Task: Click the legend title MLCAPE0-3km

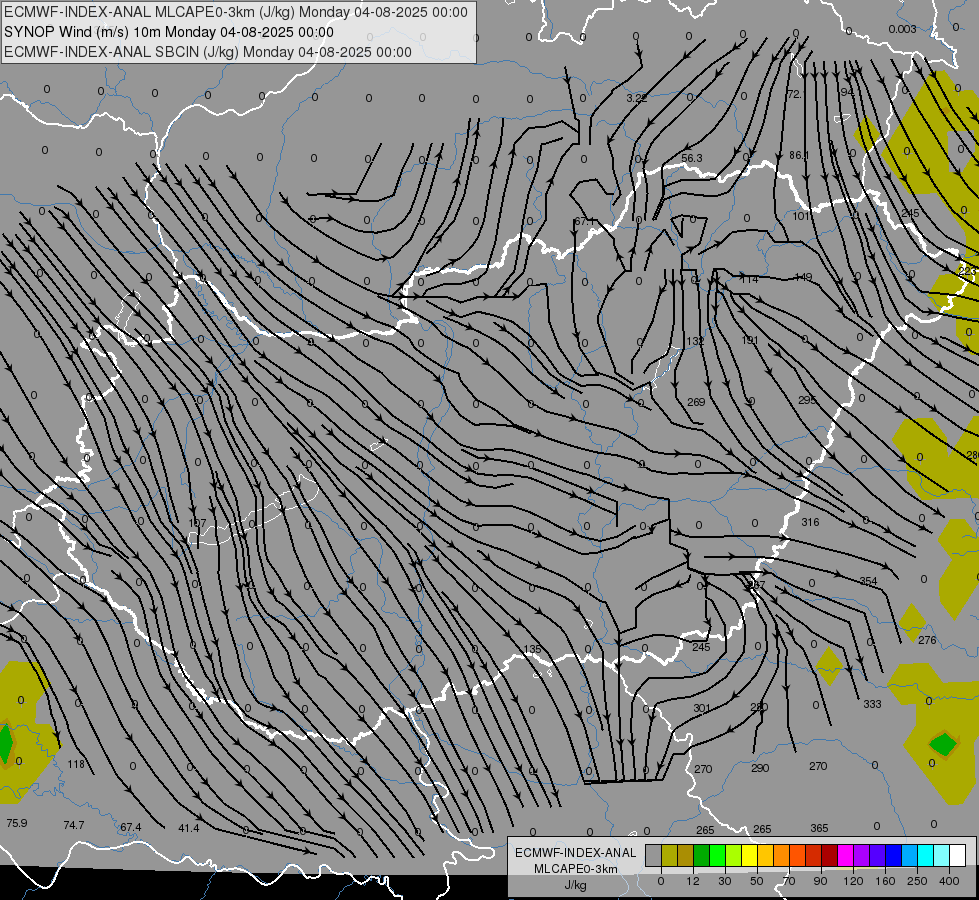Action: click(x=575, y=869)
